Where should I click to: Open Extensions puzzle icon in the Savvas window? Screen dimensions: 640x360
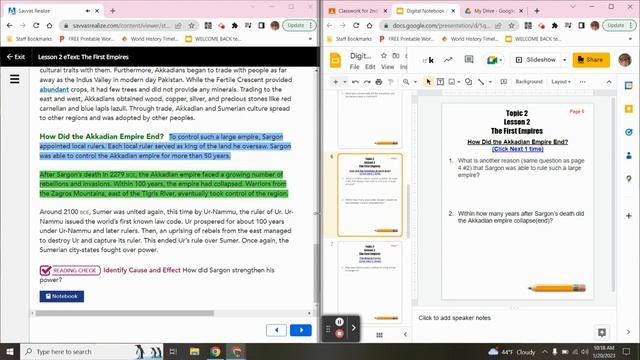pos(235,25)
